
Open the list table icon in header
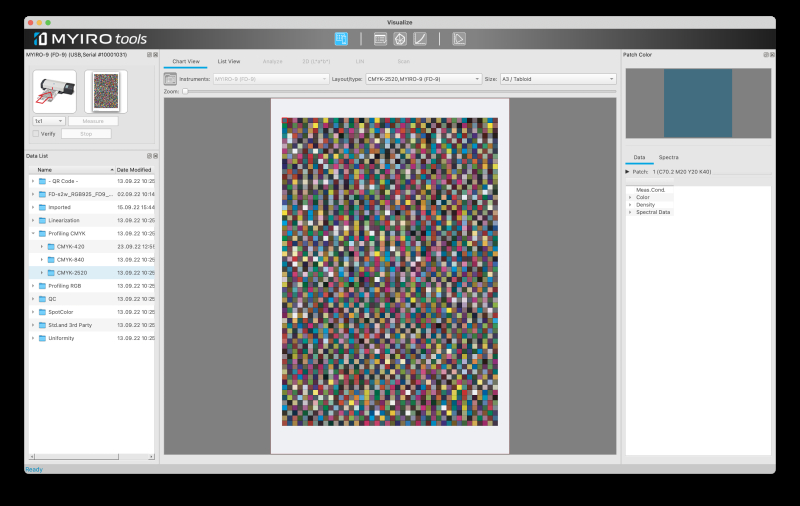tap(380, 39)
